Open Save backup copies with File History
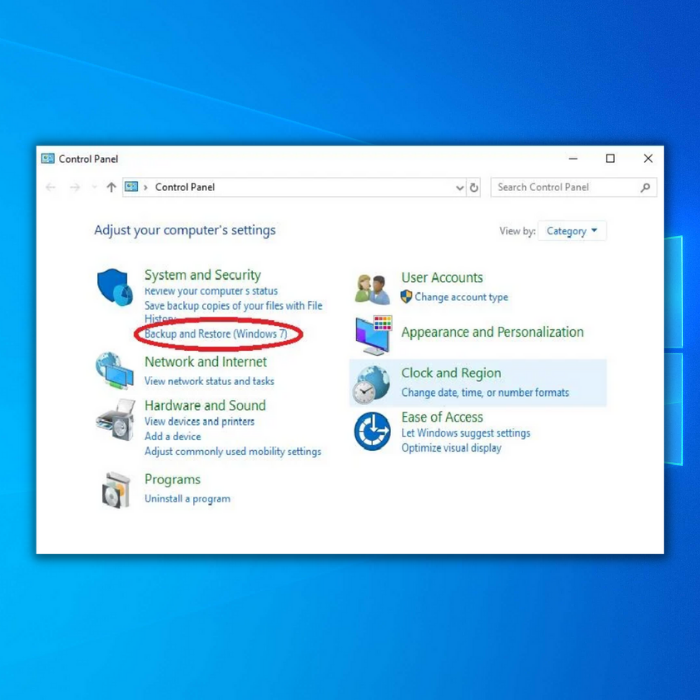This screenshot has height=700, width=700. click(233, 311)
